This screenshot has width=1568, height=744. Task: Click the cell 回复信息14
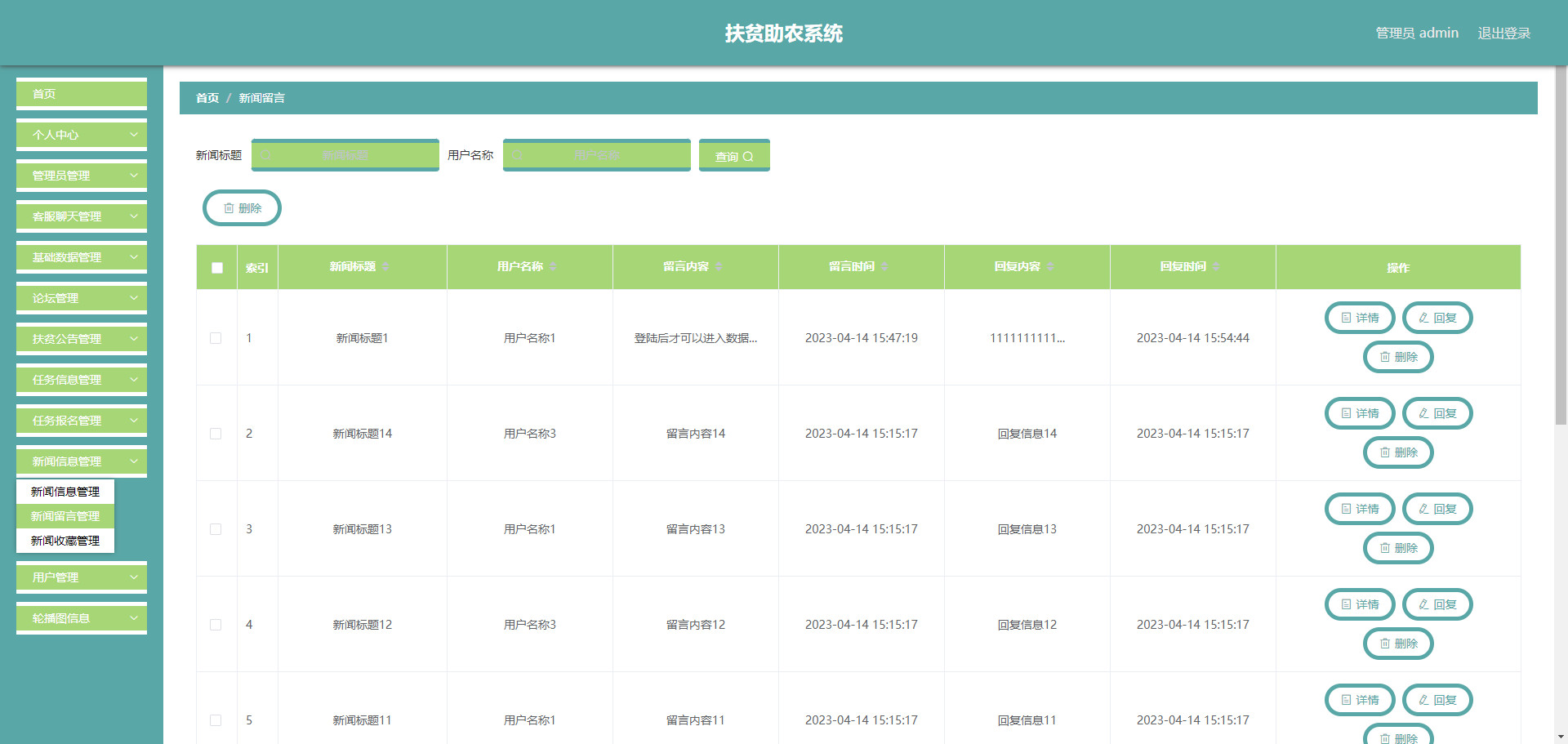tap(1027, 434)
